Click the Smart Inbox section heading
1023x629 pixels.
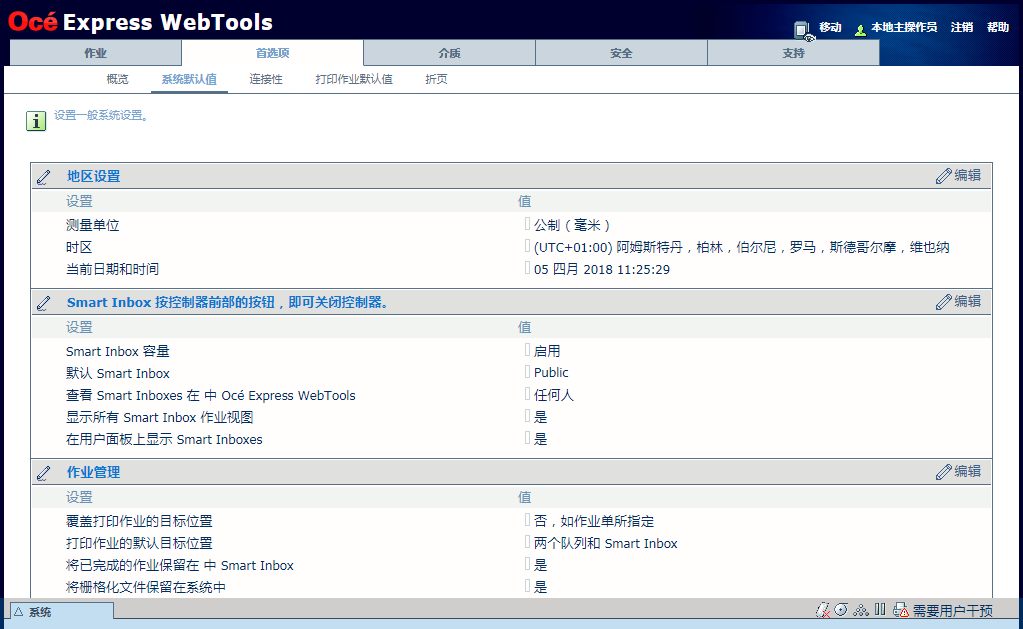[x=227, y=303]
